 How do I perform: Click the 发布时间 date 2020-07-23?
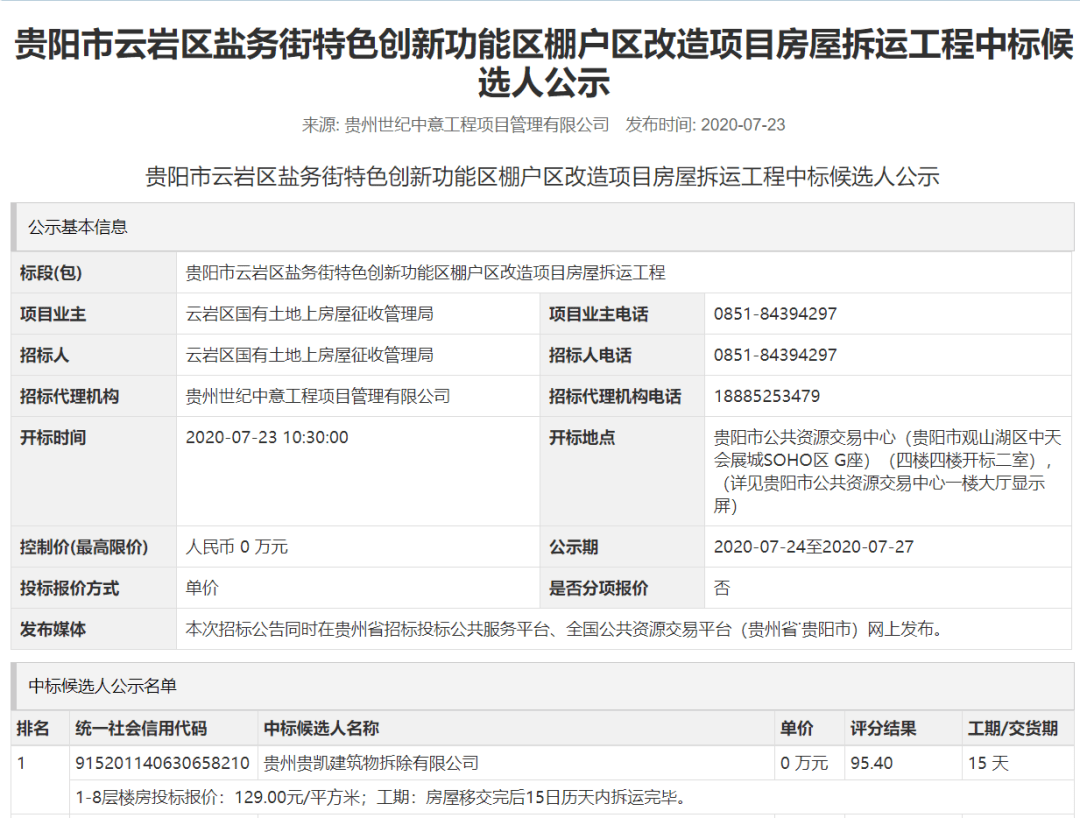coord(743,125)
